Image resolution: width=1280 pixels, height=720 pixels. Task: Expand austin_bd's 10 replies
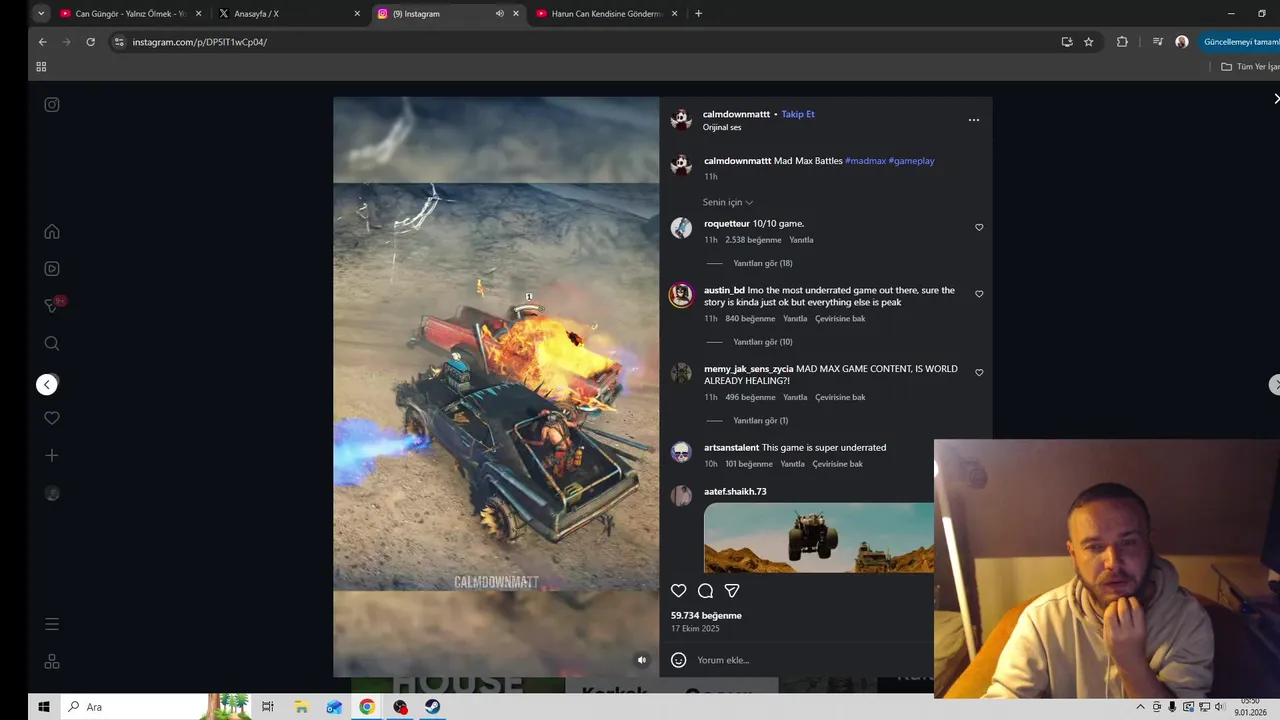click(763, 342)
